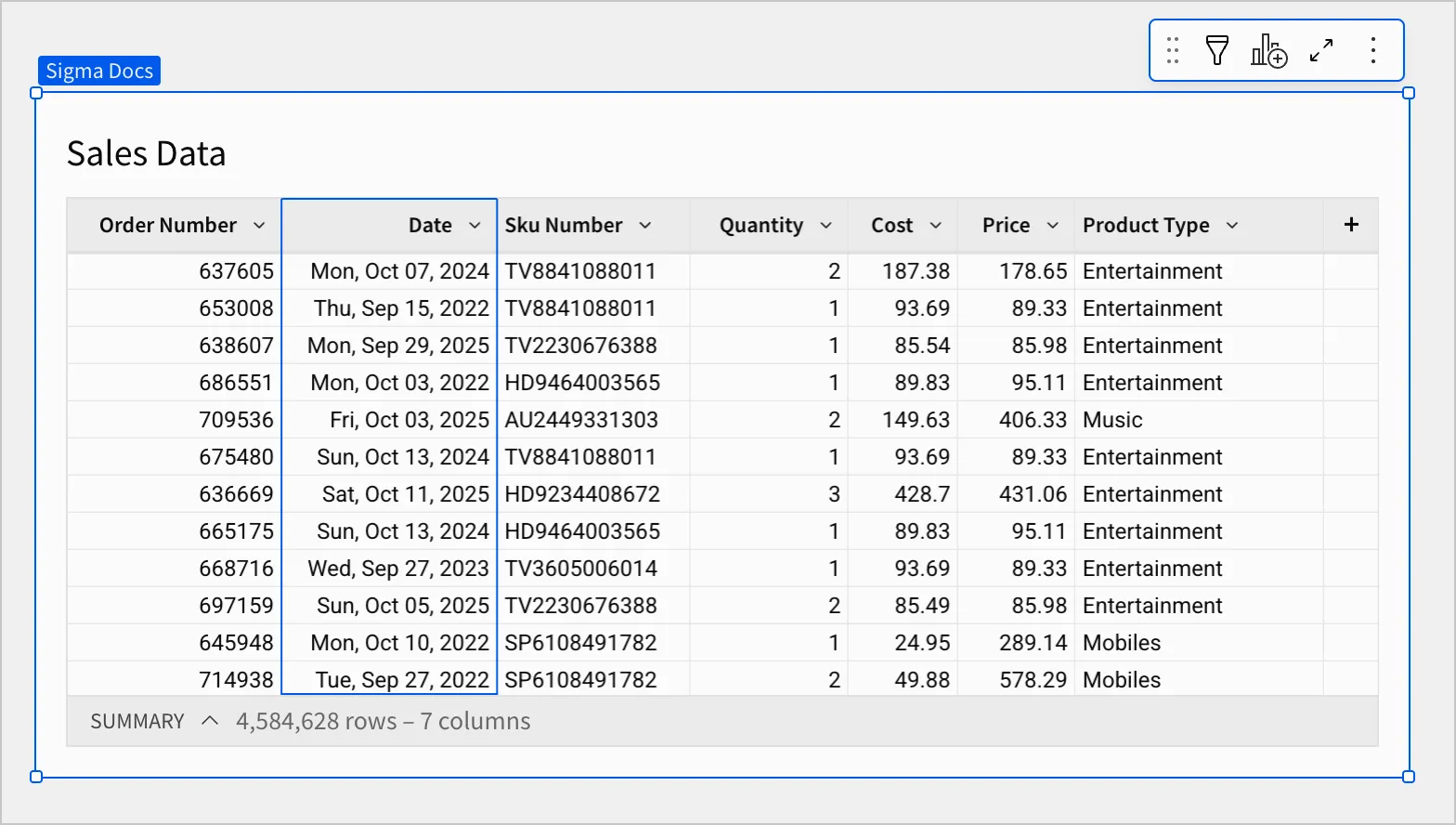Viewport: 1456px width, 825px height.
Task: Select cost cell 428.7
Action: [x=903, y=494]
